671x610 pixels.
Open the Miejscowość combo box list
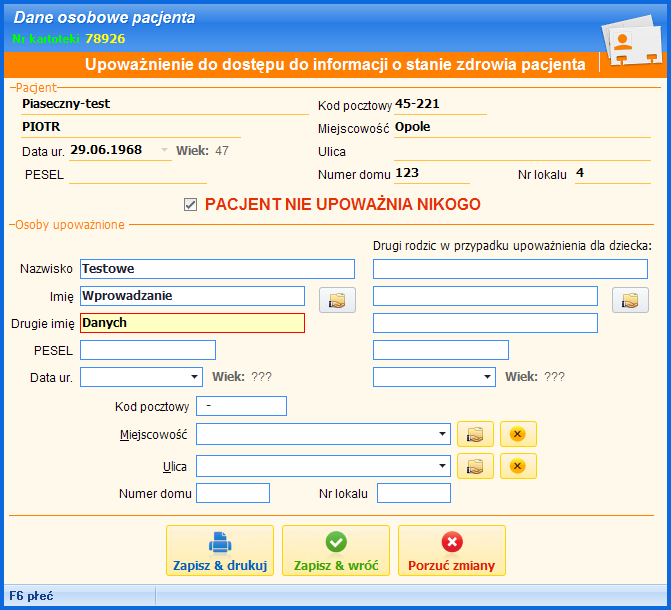[442, 434]
